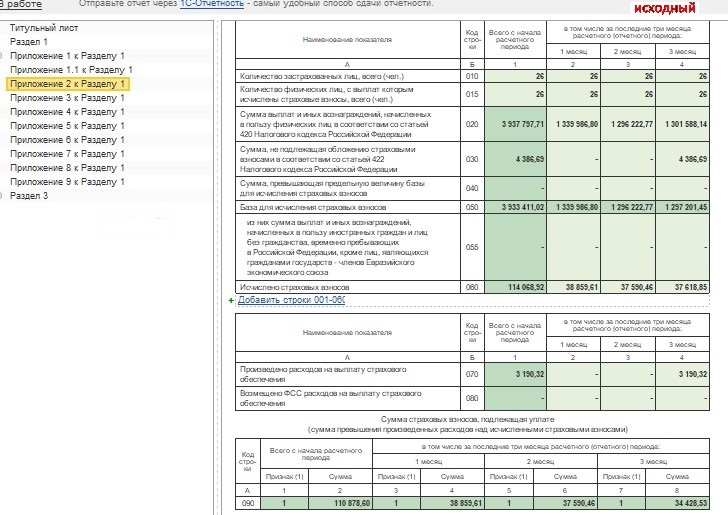Screen dimensions: 728x515
Task: Open Приложение 6 к Разделу 1
Action: pos(67,139)
